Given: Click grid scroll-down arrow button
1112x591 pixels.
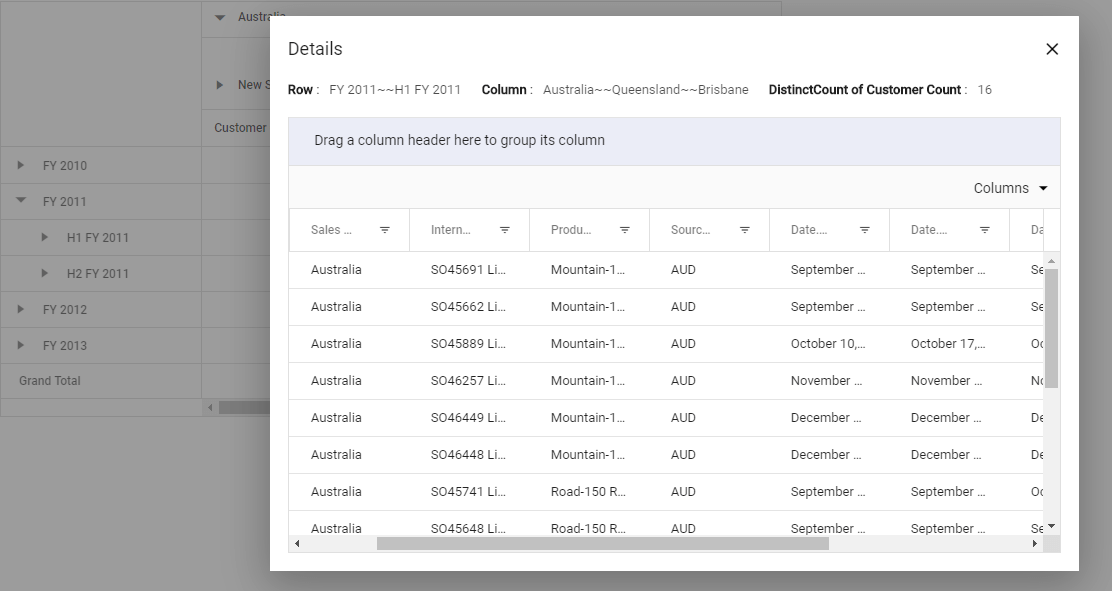Looking at the screenshot, I should (x=1051, y=527).
